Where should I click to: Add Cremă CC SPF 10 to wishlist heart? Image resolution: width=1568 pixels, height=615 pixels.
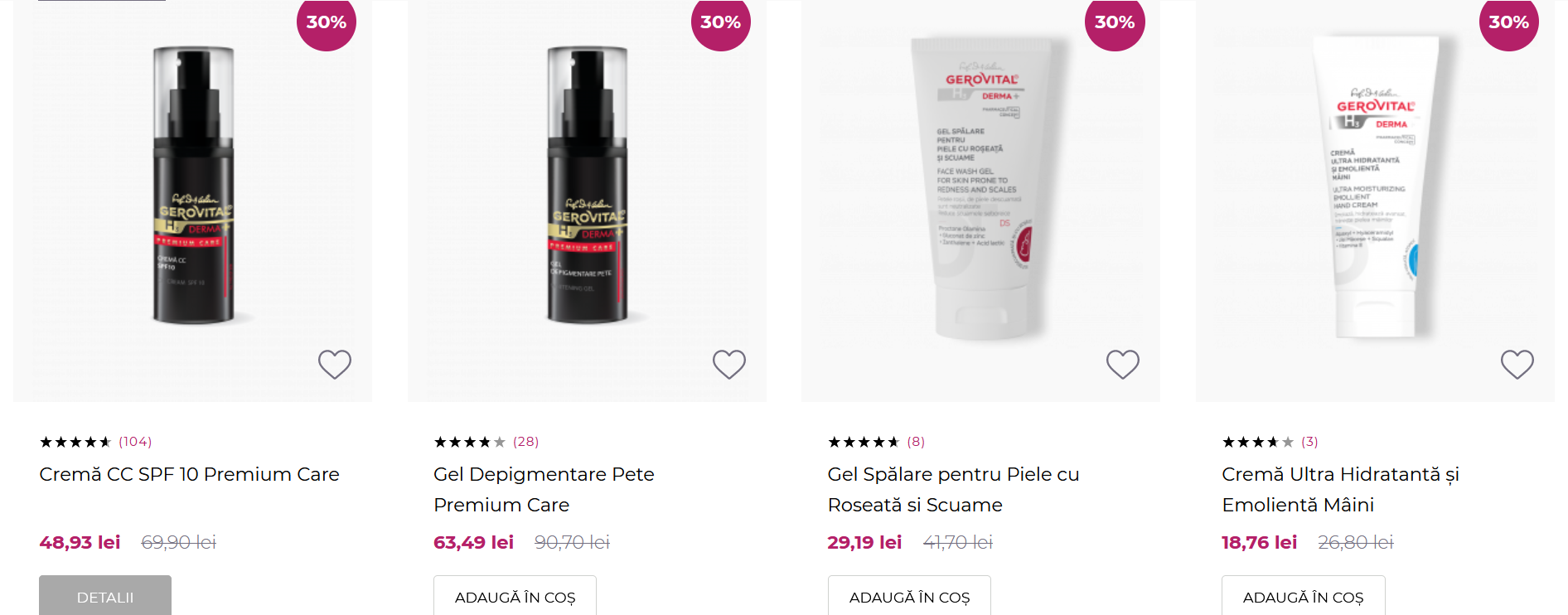pos(335,364)
